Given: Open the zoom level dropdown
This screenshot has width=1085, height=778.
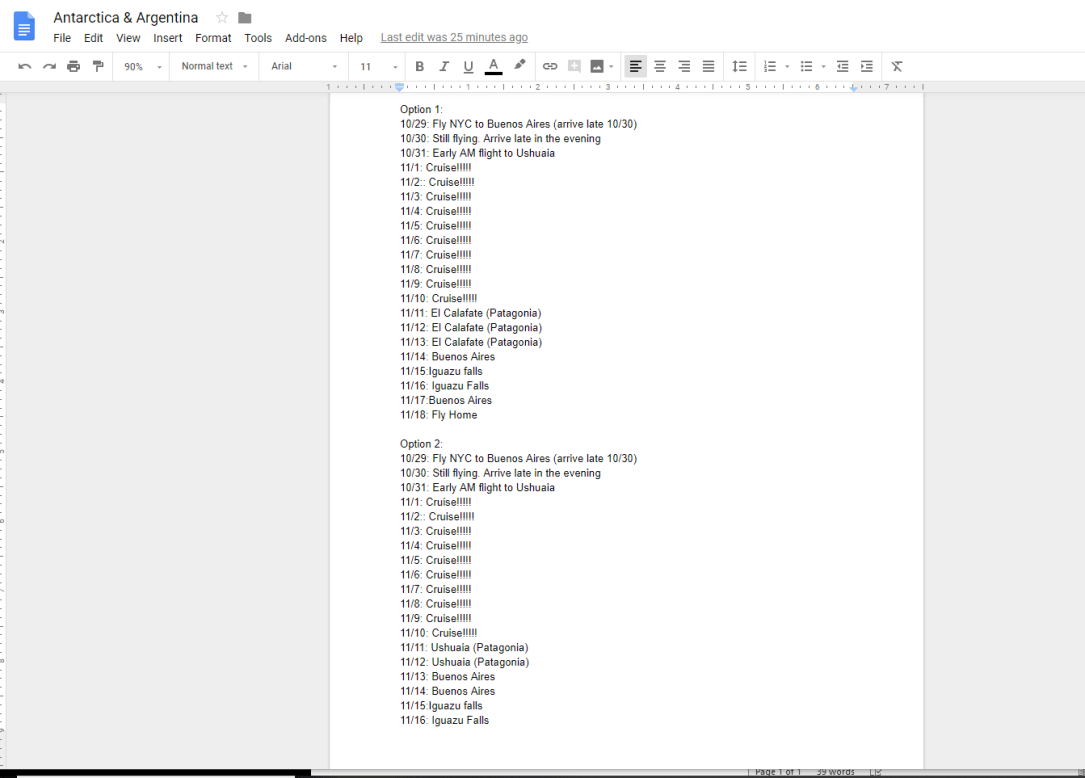Looking at the screenshot, I should pyautogui.click(x=138, y=66).
